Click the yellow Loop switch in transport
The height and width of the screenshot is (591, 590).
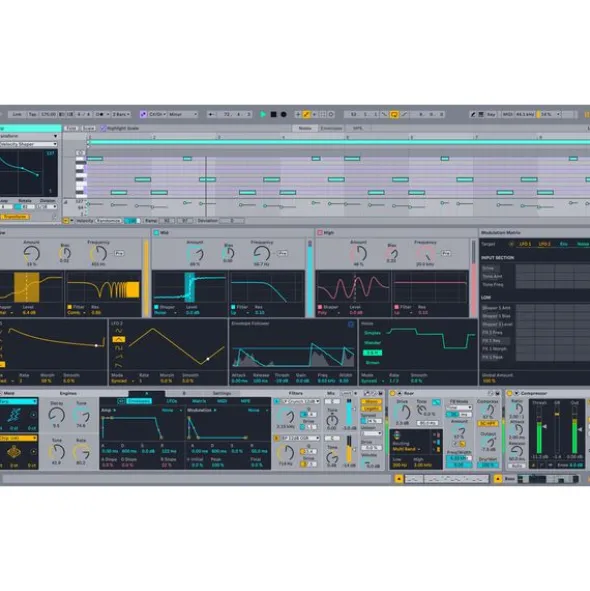tap(394, 114)
